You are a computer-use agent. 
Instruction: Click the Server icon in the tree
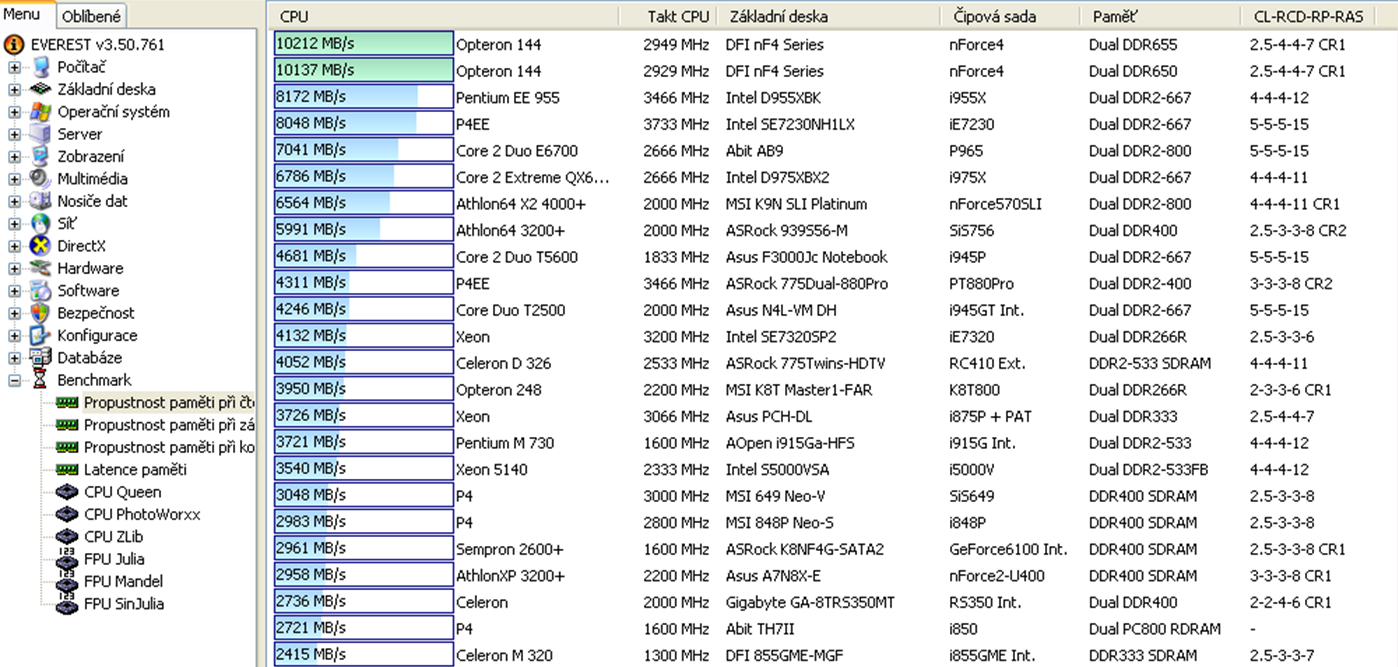point(41,134)
